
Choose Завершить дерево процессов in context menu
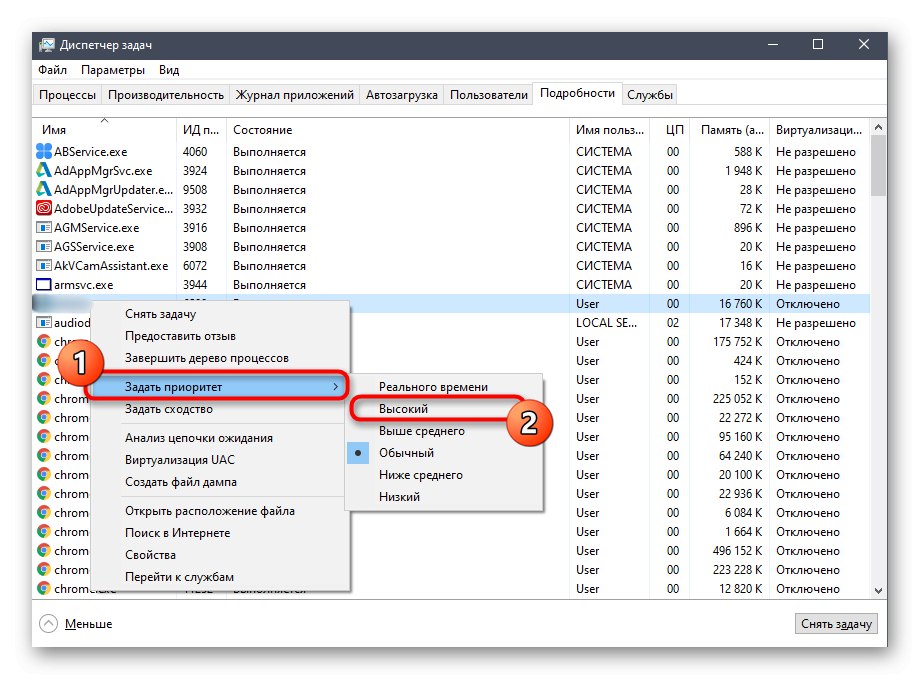tap(206, 358)
